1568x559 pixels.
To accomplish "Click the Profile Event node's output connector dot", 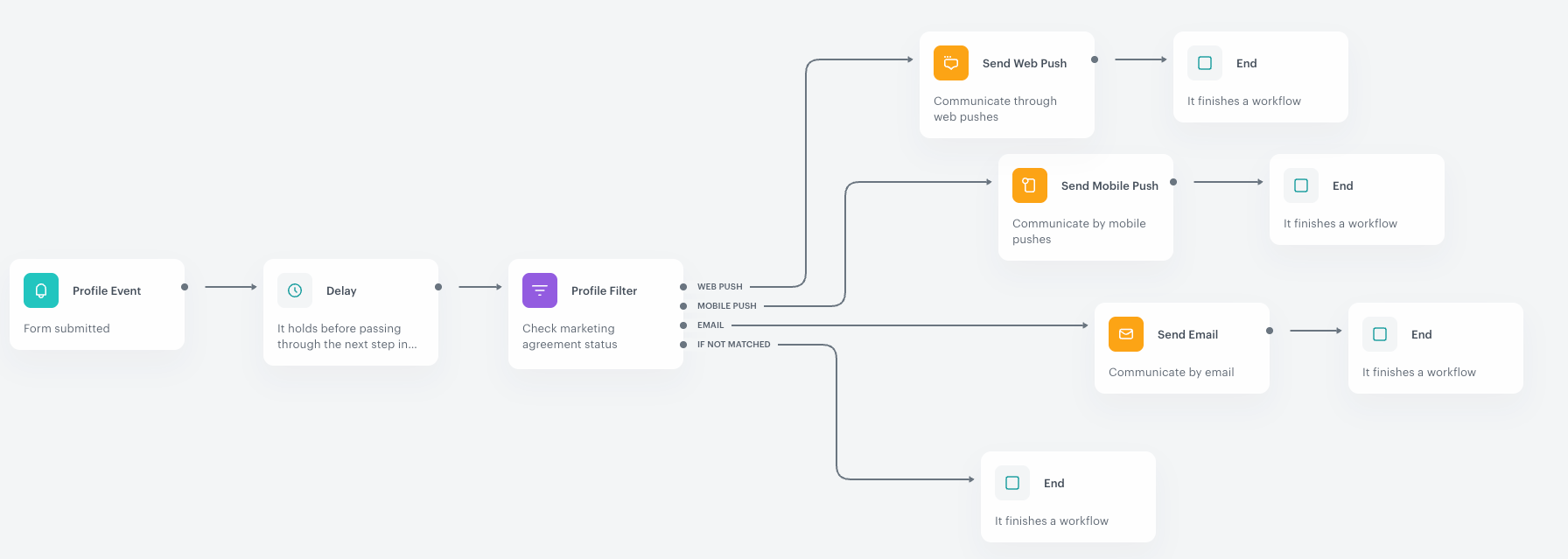I will click(185, 287).
